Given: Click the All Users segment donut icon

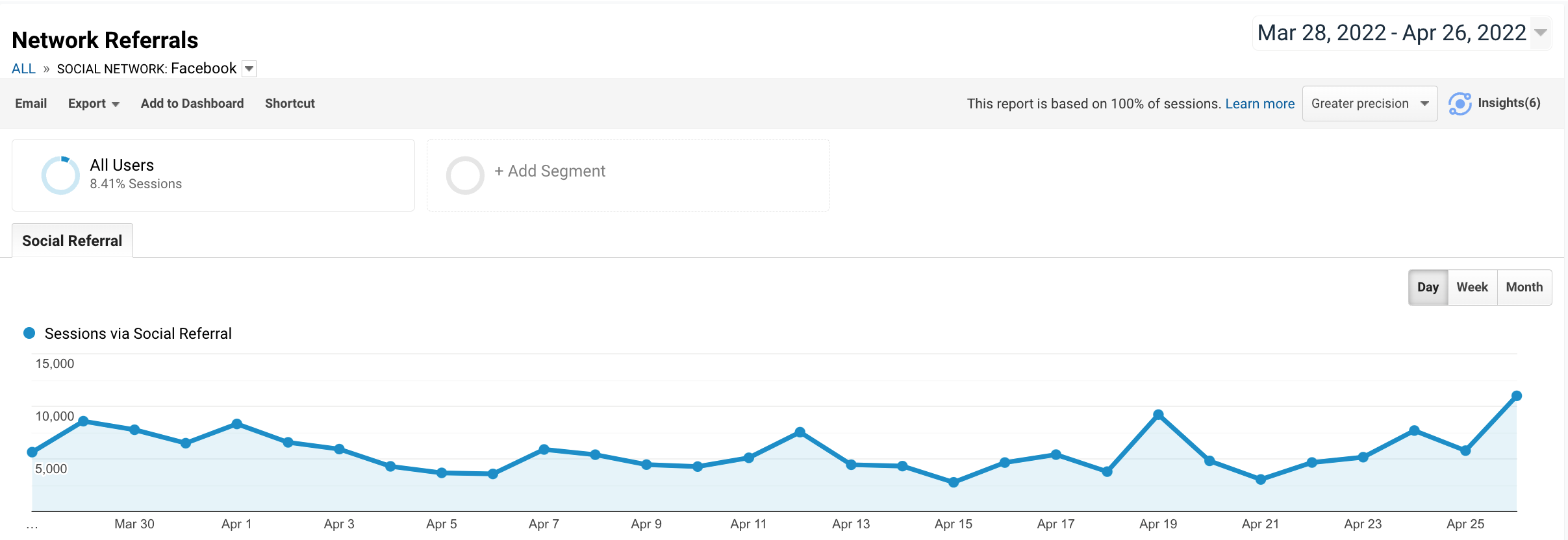Looking at the screenshot, I should (60, 175).
